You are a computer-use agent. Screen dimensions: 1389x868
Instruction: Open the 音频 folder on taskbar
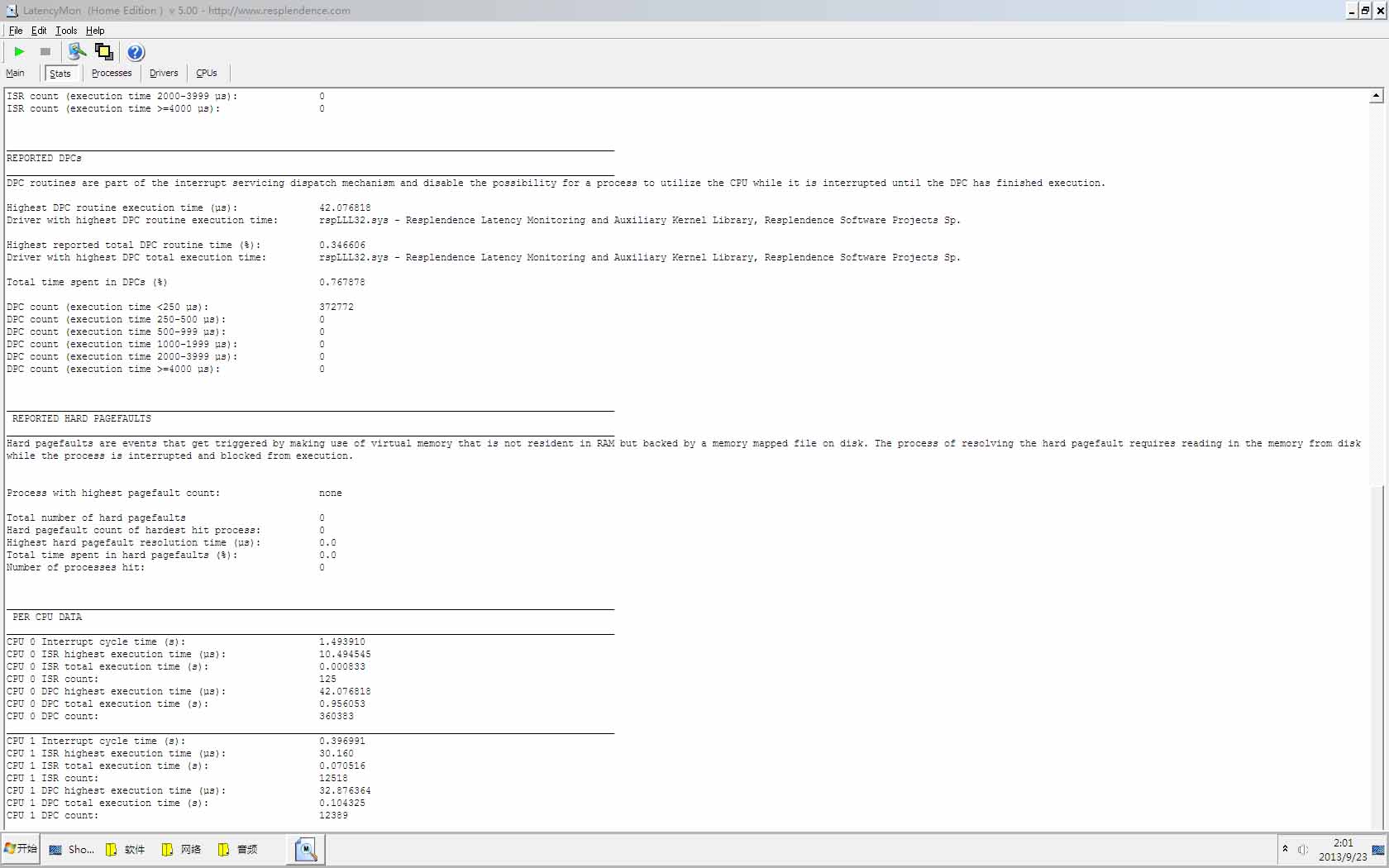tap(238, 849)
